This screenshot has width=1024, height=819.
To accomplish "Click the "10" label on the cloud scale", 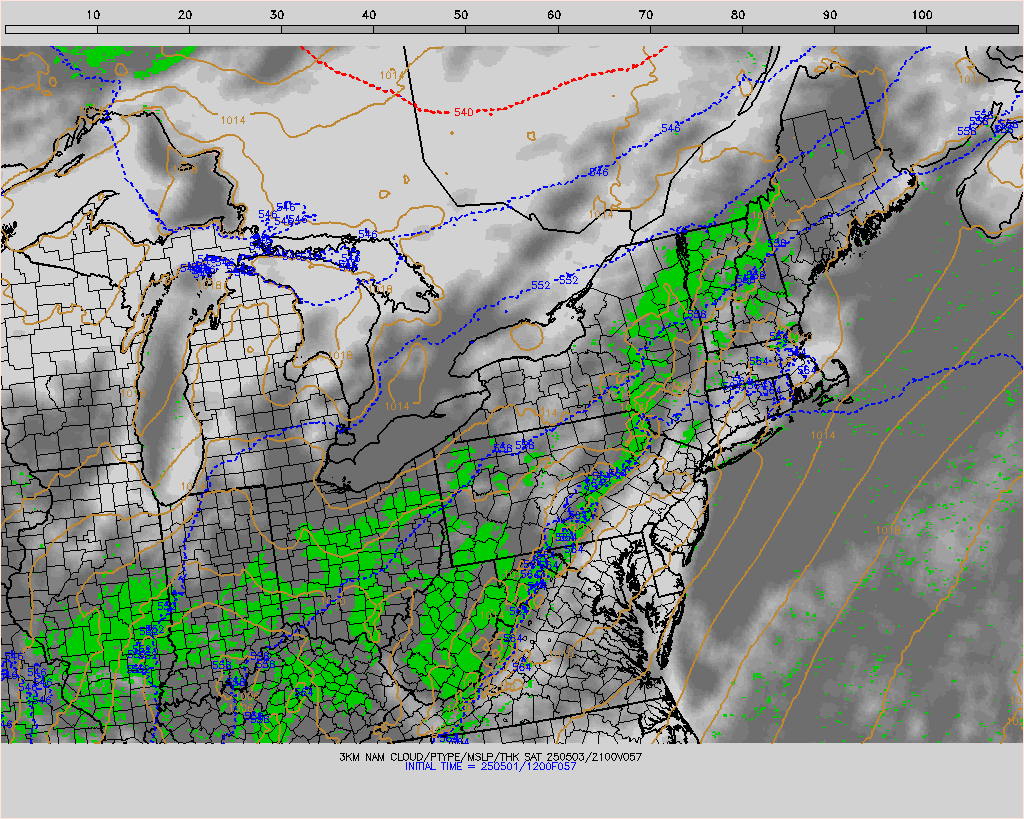I will pyautogui.click(x=93, y=15).
